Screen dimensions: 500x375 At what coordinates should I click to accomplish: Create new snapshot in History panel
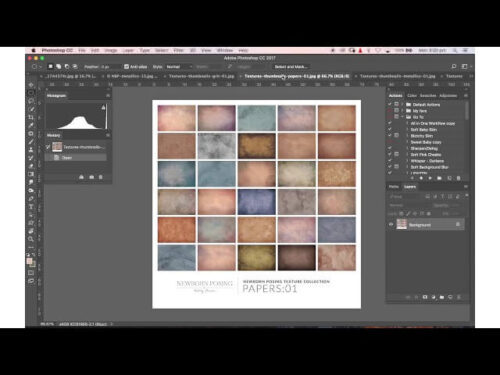[x=91, y=177]
